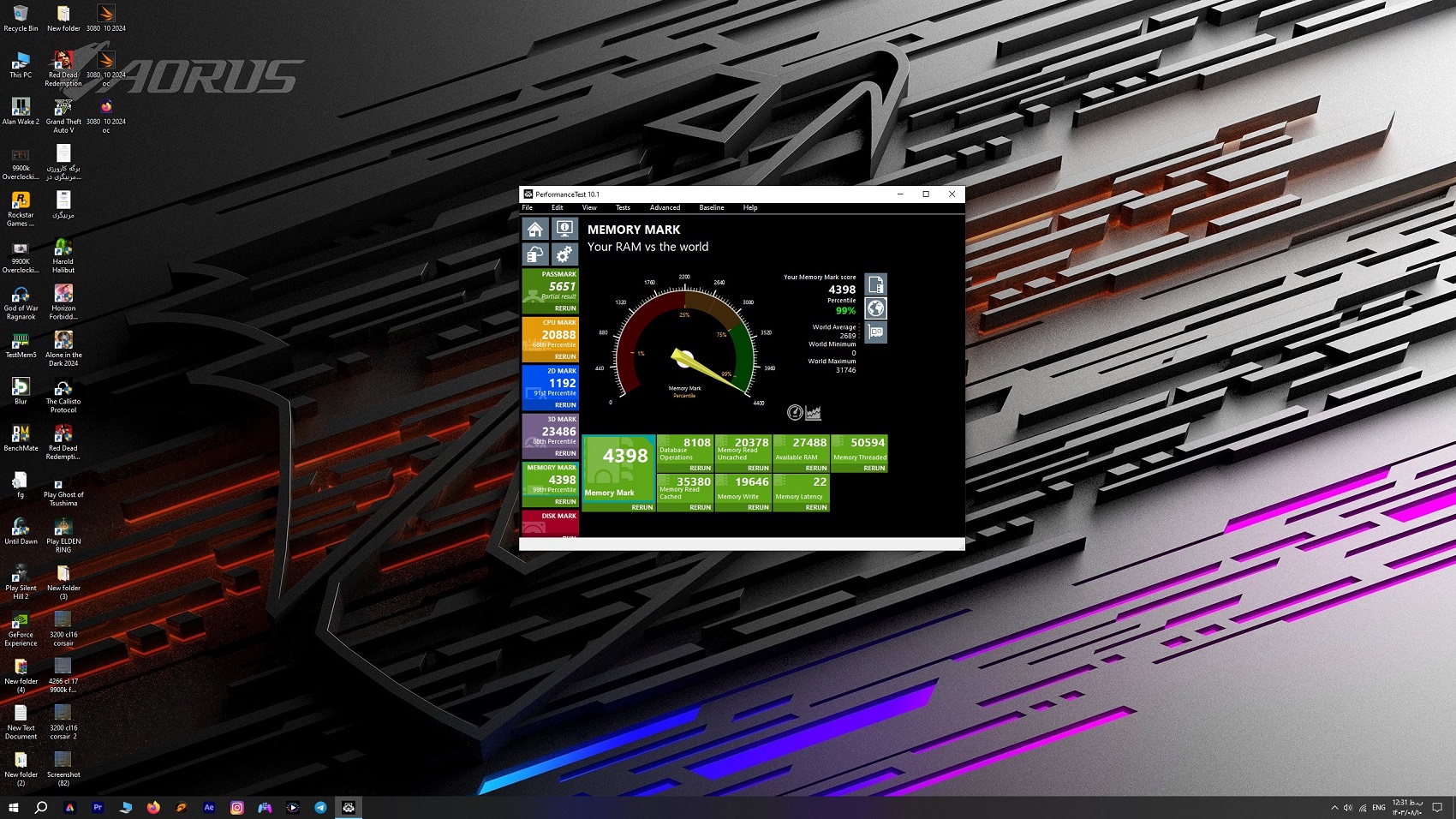Rerun the Memory Write test
1456x819 pixels.
point(758,507)
